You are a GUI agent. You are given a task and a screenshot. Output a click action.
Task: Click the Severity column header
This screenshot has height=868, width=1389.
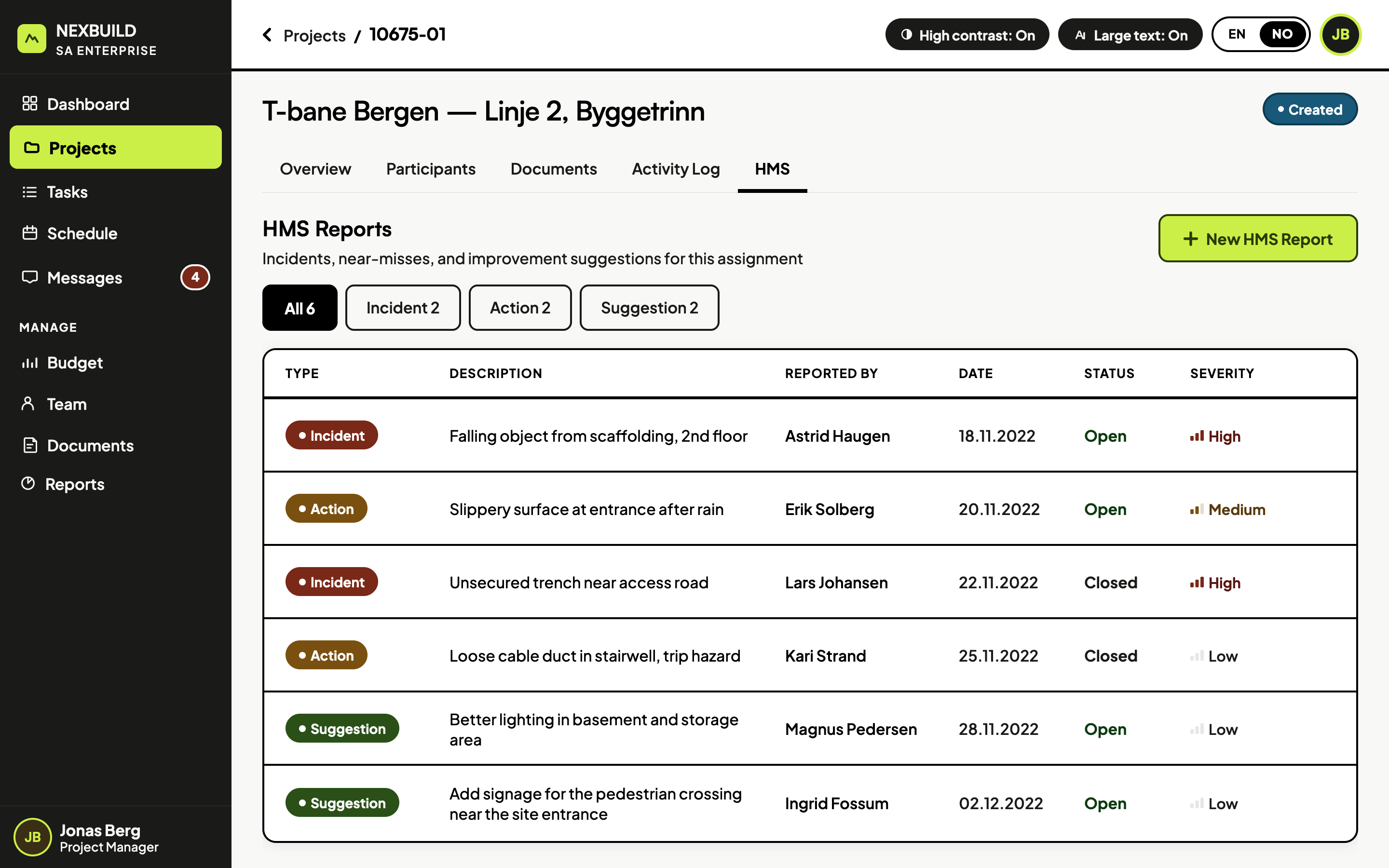point(1222,373)
